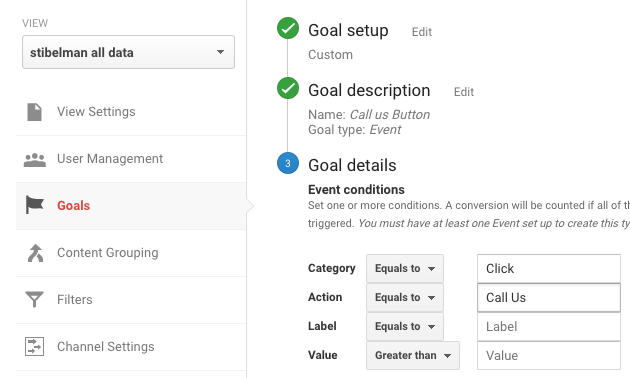The width and height of the screenshot is (630, 378).
Task: Open View Settings menu item
Action: 131,112
